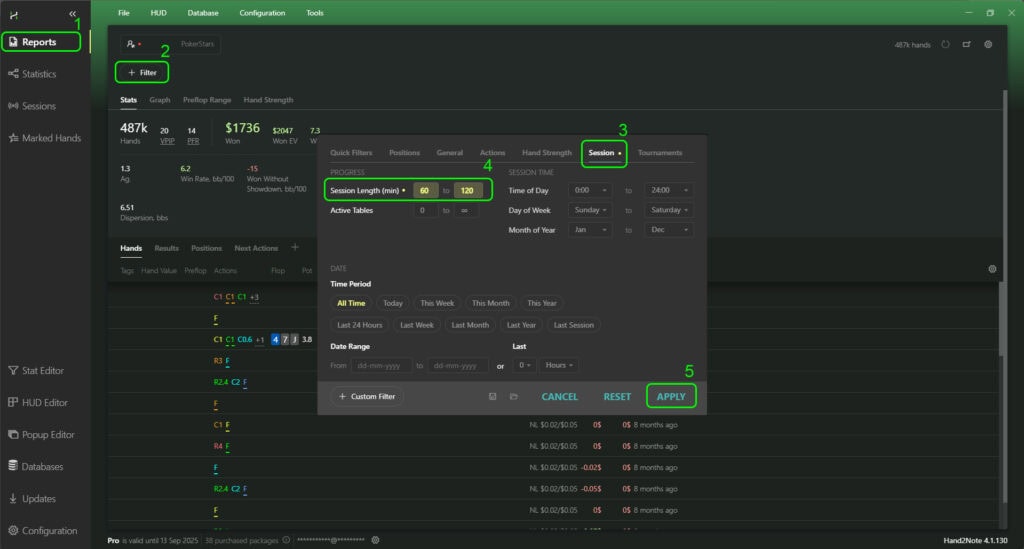Viewport: 1024px width, 549px height.
Task: Go to Marked Hands in sidebar
Action: (44, 138)
